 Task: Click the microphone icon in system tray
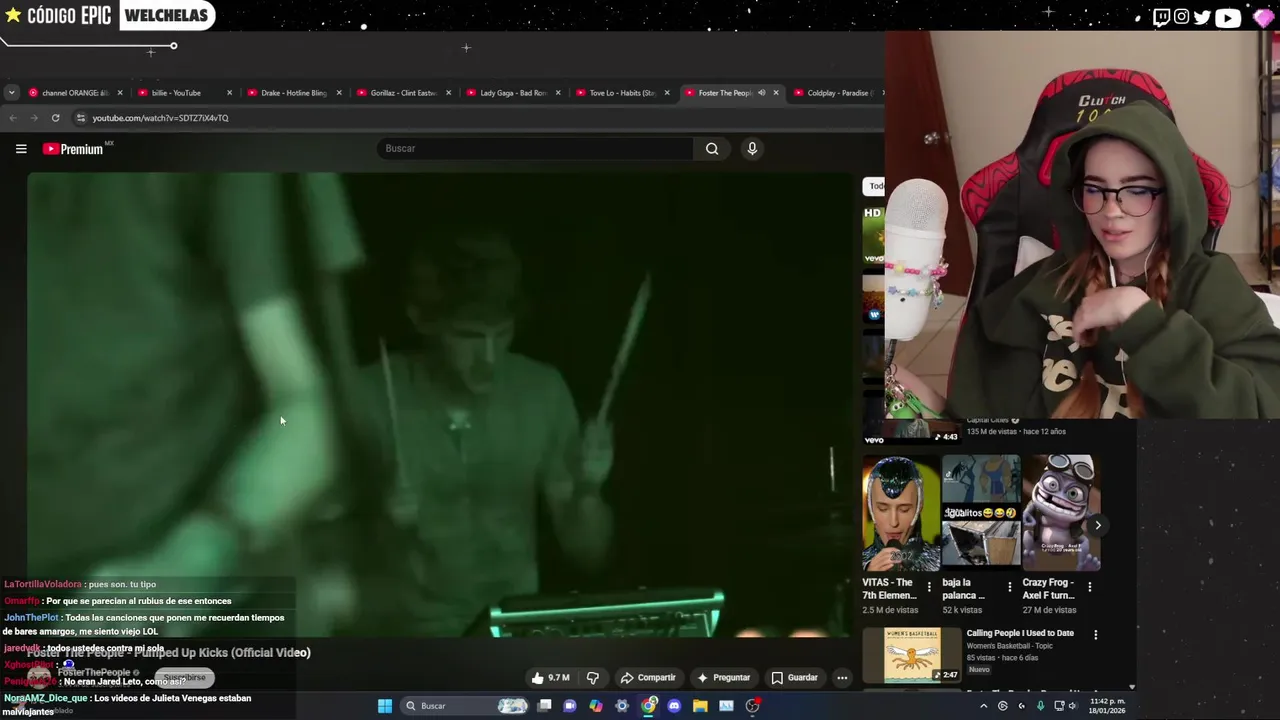(1040, 706)
